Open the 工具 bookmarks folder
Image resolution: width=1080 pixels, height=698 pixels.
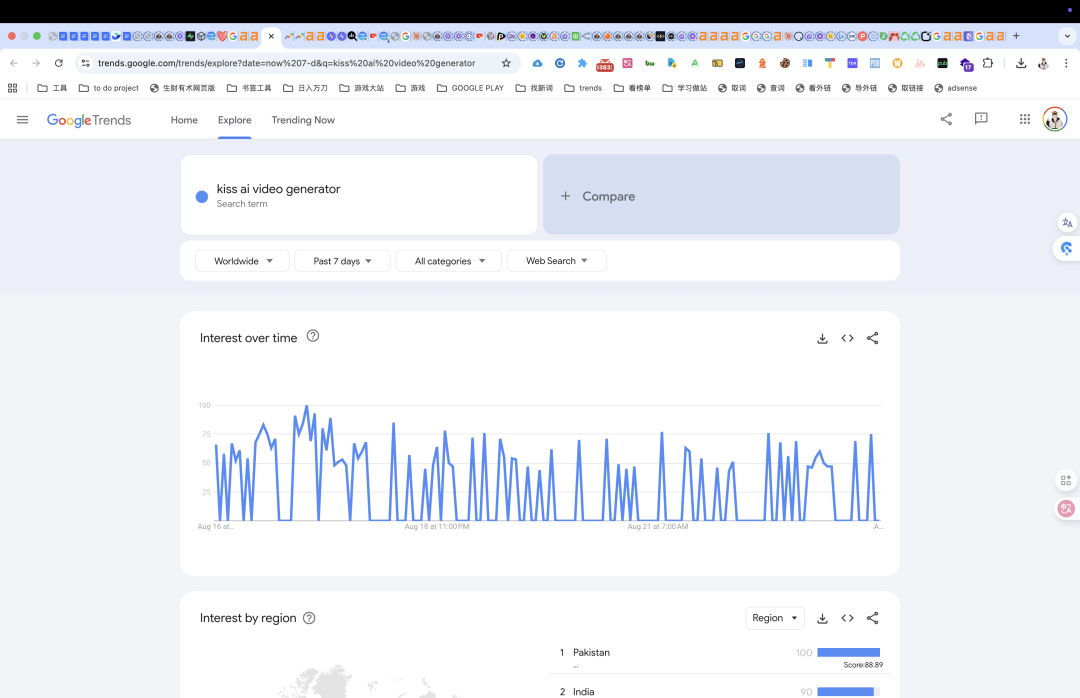point(52,88)
